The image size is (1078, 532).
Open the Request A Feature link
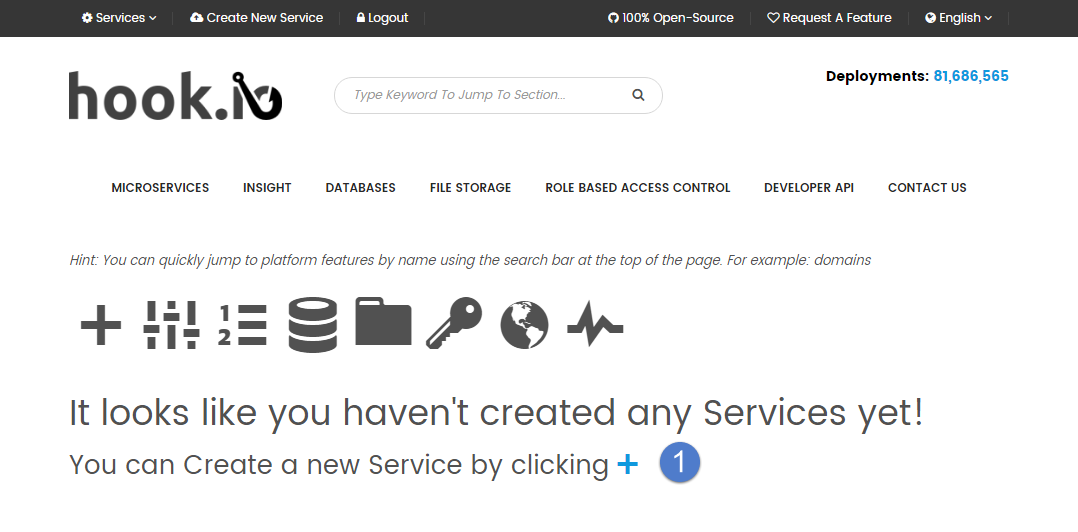pyautogui.click(x=829, y=18)
